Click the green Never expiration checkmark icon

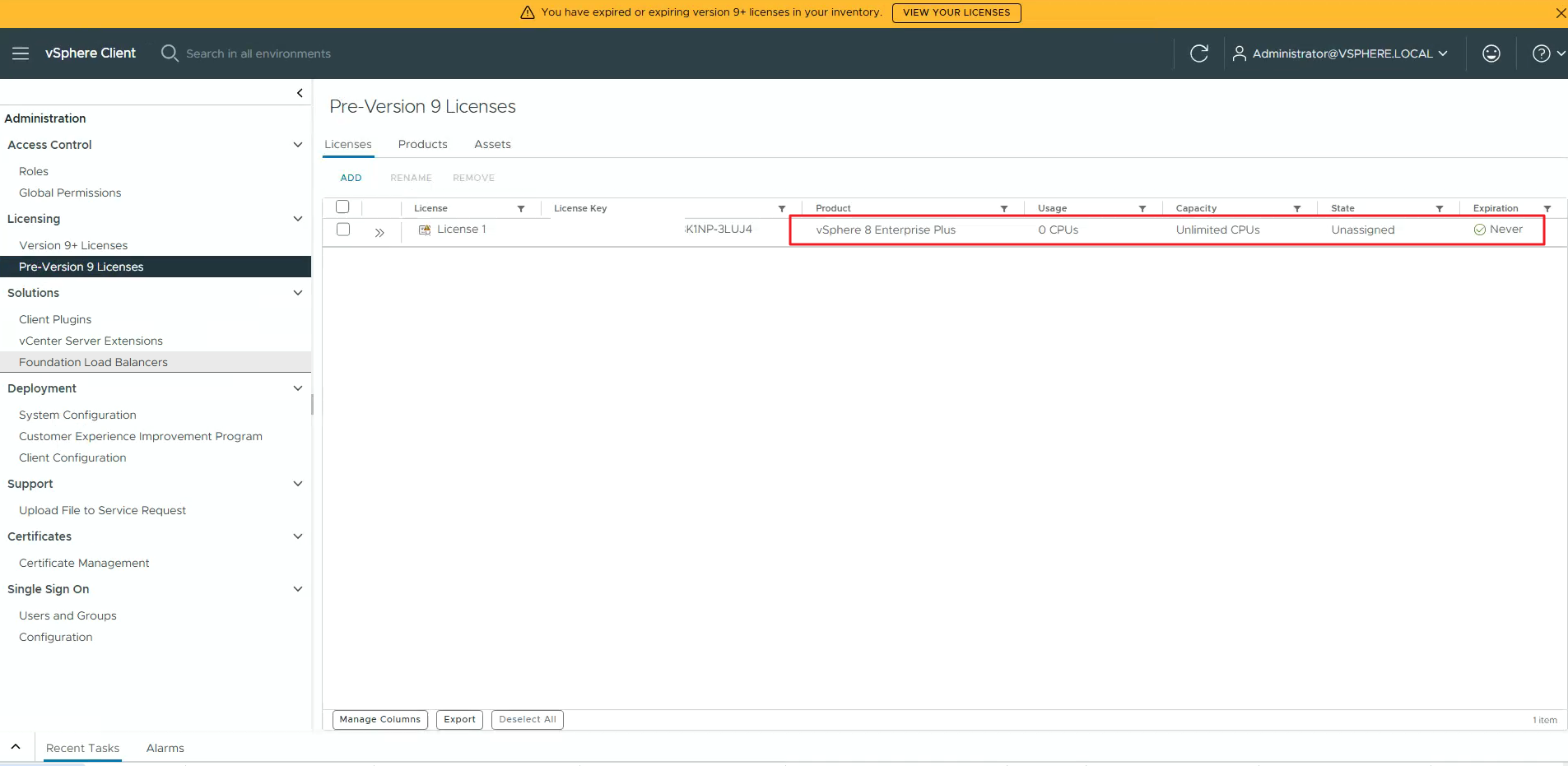pyautogui.click(x=1480, y=230)
